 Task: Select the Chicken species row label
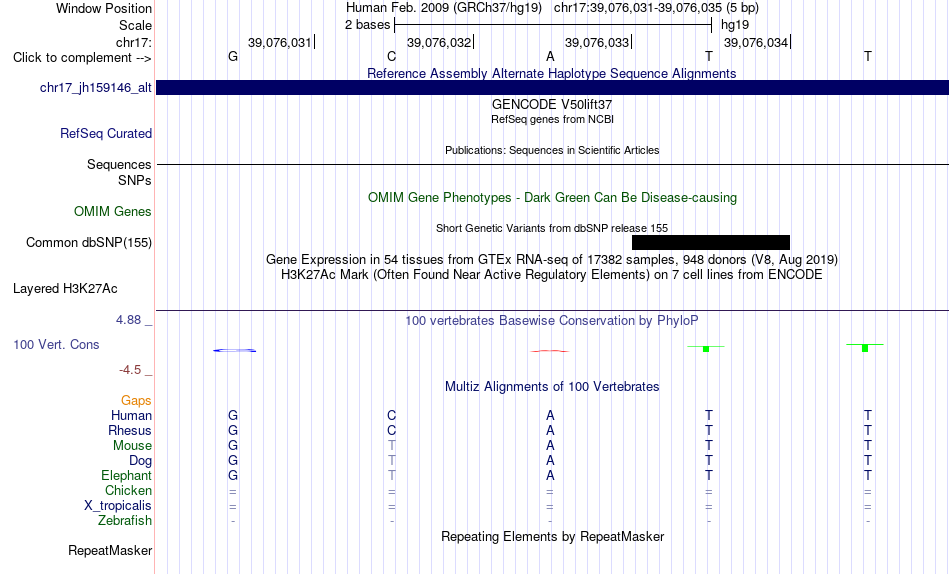coord(128,490)
